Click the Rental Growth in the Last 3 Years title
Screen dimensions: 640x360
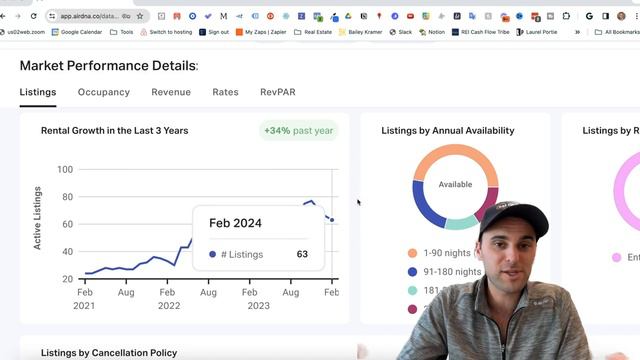pos(115,131)
